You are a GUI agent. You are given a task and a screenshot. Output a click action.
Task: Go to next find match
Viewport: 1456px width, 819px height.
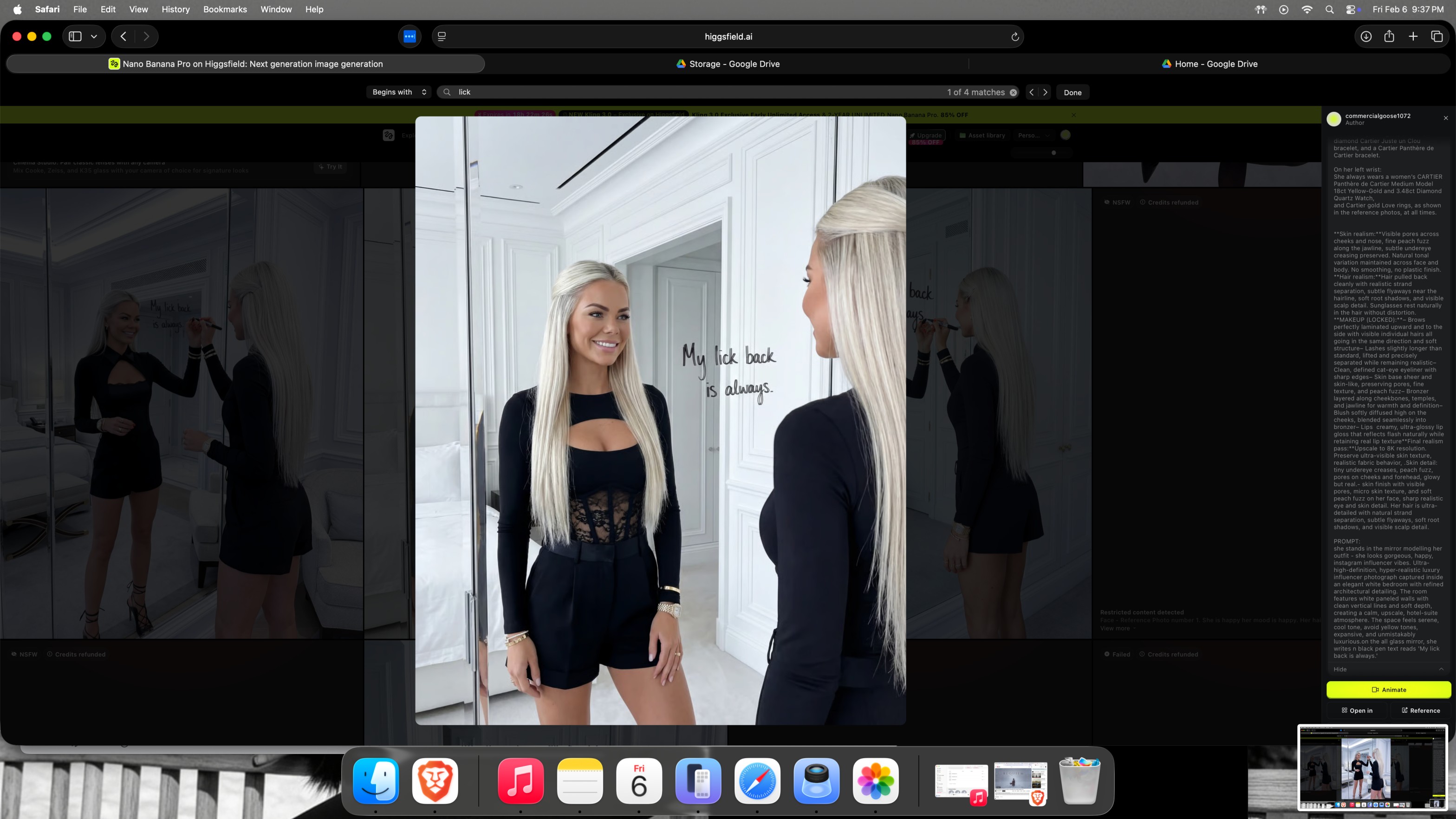coord(1045,92)
